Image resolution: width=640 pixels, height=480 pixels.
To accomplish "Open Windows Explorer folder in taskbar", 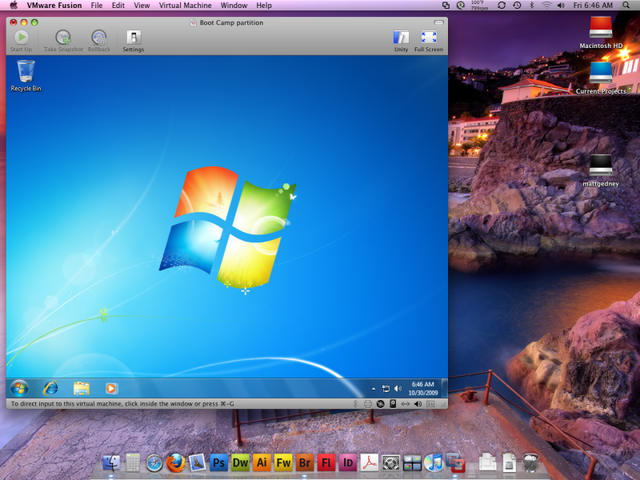I will coord(81,388).
